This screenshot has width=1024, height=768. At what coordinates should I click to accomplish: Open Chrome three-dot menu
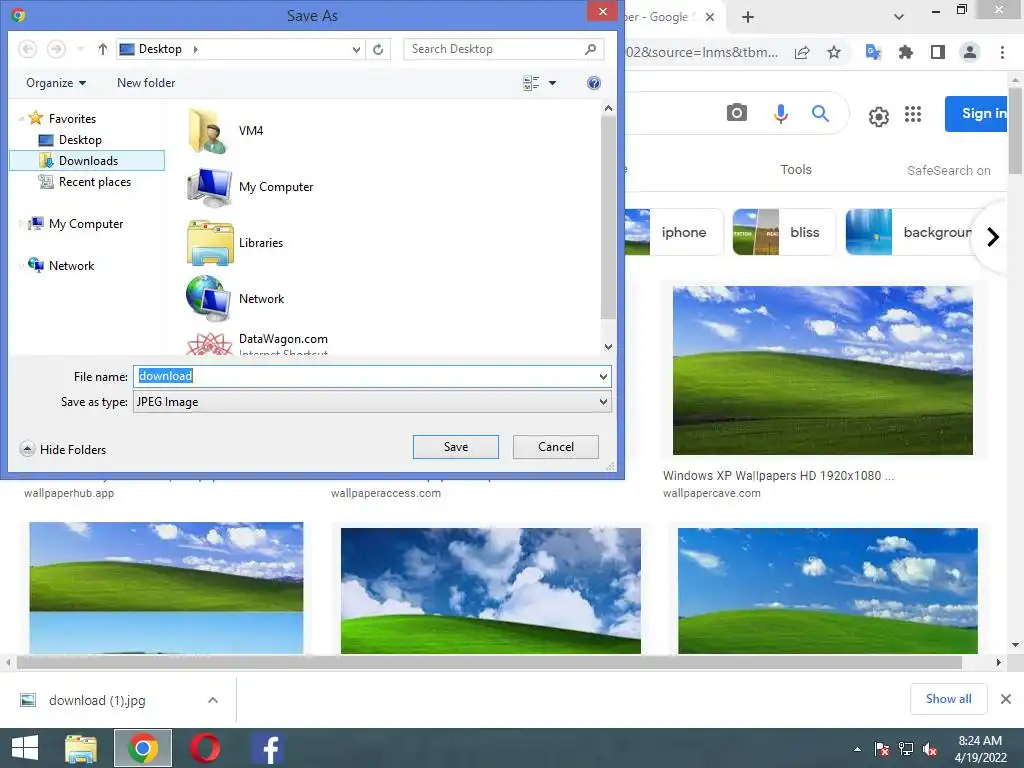[x=1002, y=52]
